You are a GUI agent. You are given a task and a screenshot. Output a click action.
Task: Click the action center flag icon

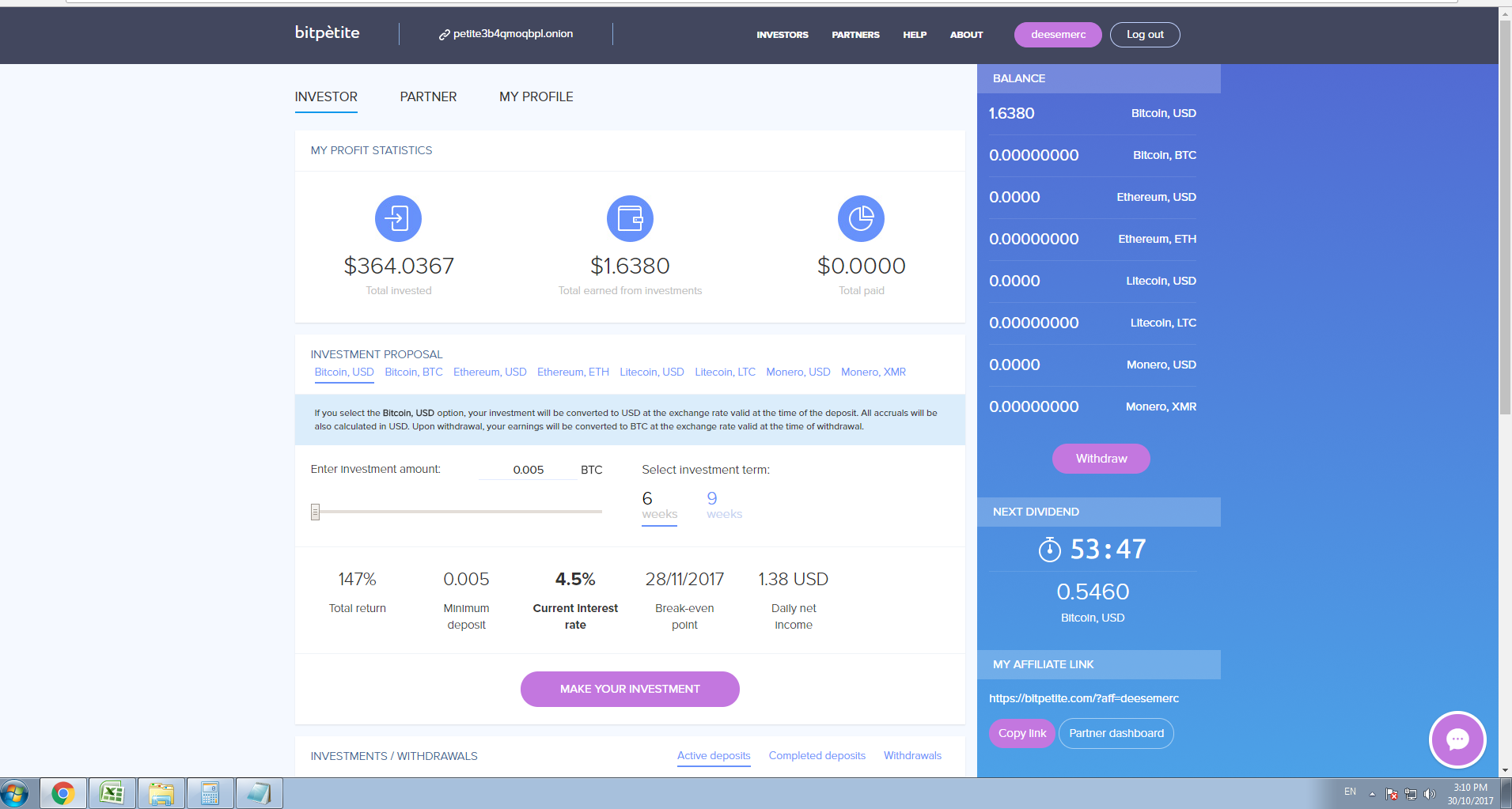click(1391, 794)
